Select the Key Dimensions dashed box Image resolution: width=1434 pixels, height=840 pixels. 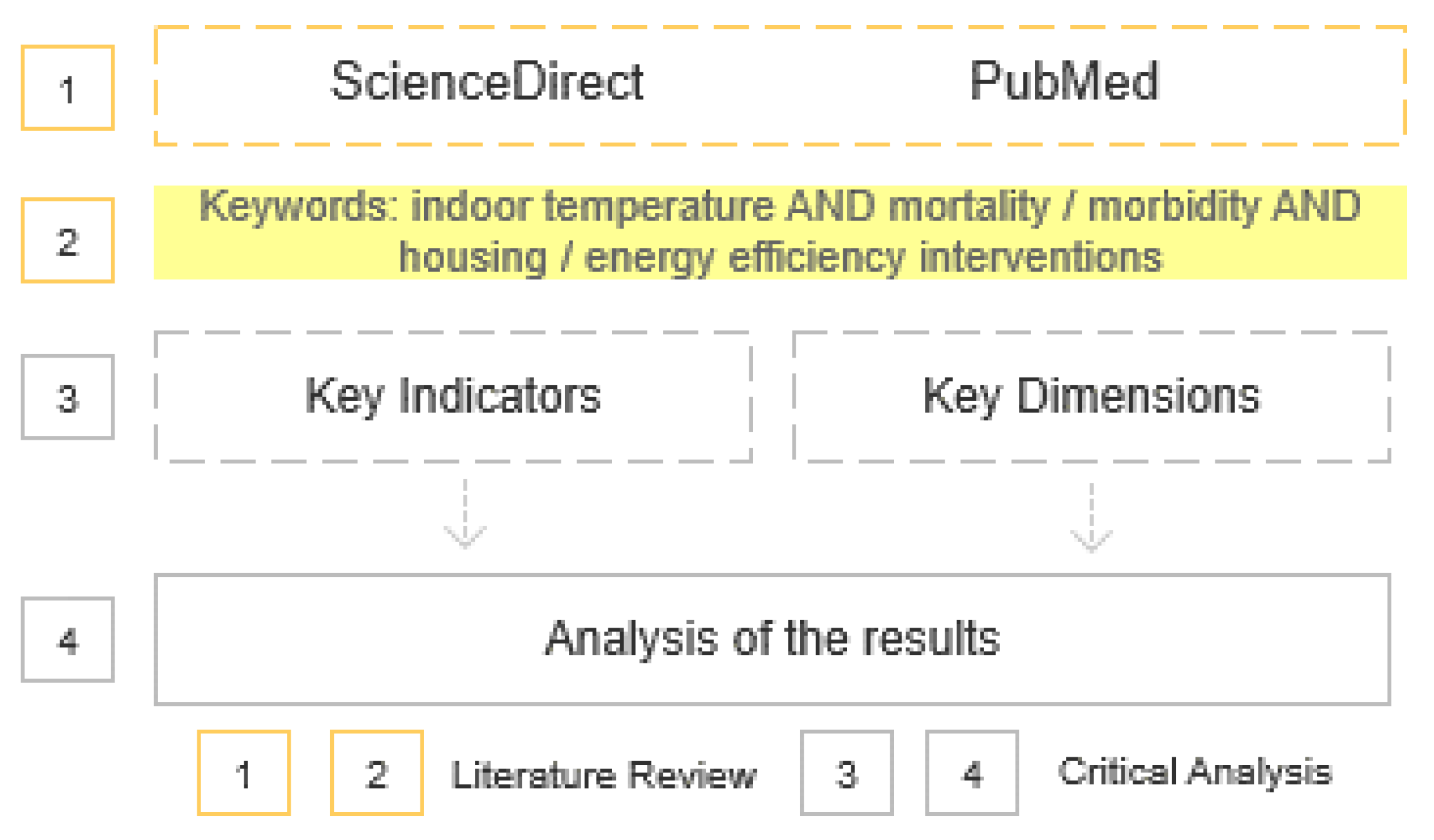click(1091, 397)
